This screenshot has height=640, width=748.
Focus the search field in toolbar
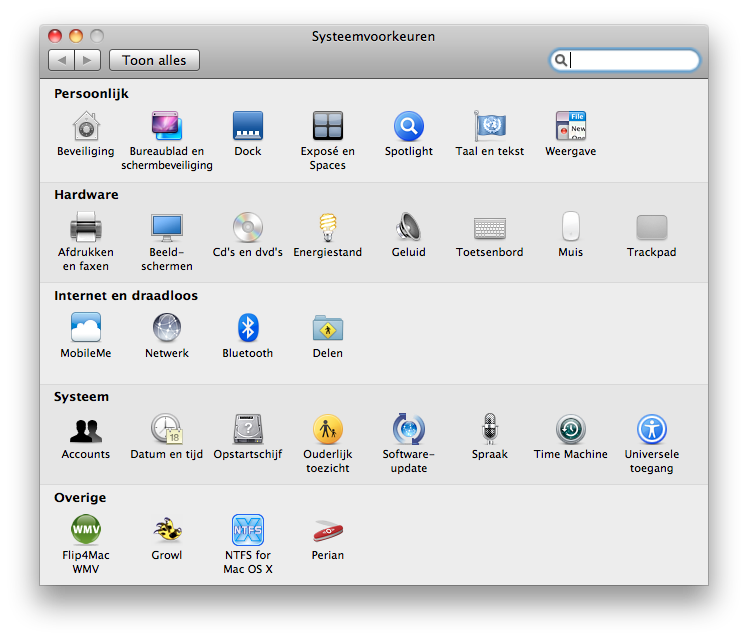624,60
